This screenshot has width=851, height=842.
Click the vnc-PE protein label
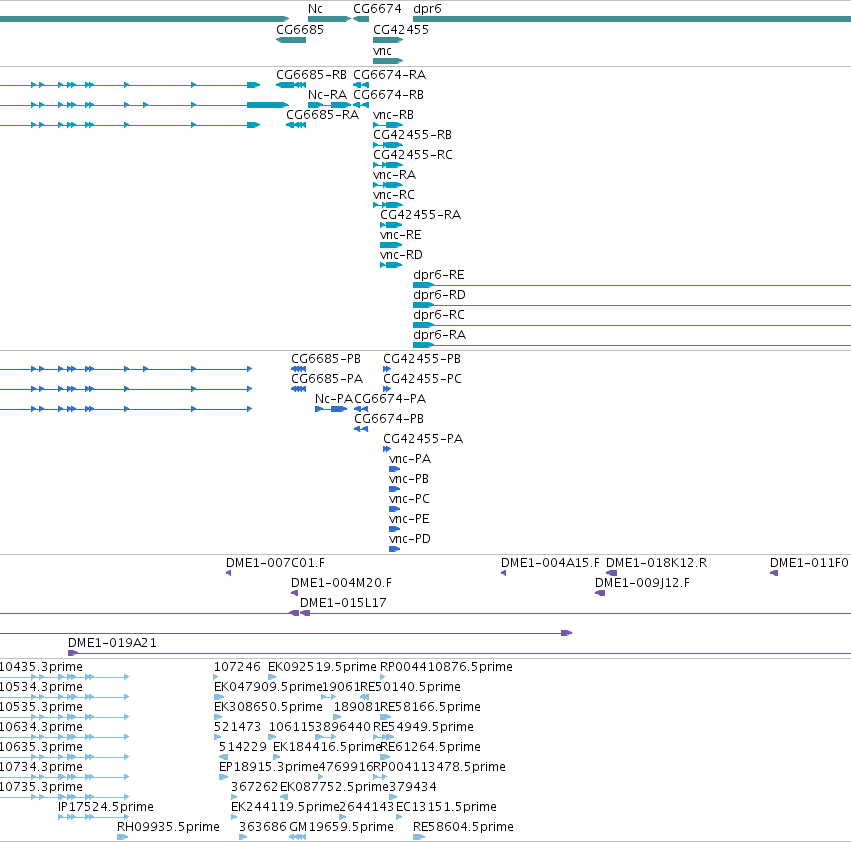coord(409,518)
